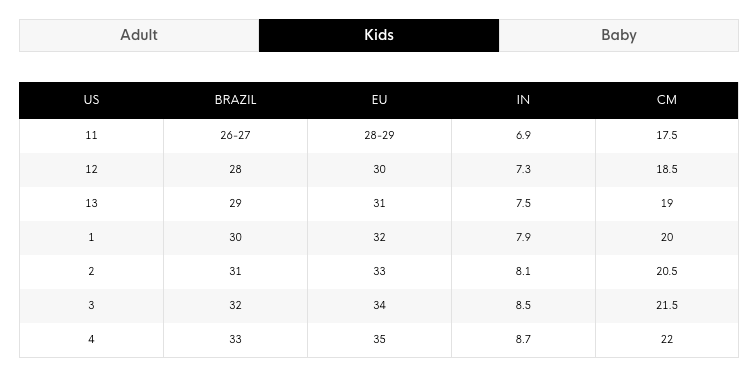Click Brazil size 26-27 cell
This screenshot has width=753, height=378.
click(x=235, y=135)
